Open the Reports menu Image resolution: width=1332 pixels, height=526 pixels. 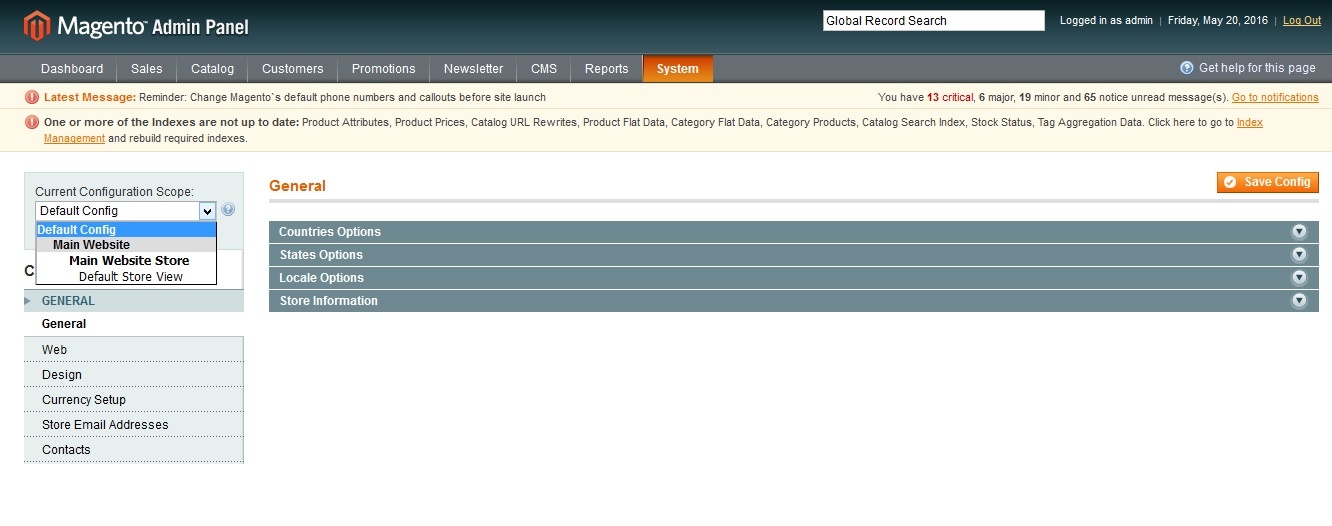coord(607,69)
